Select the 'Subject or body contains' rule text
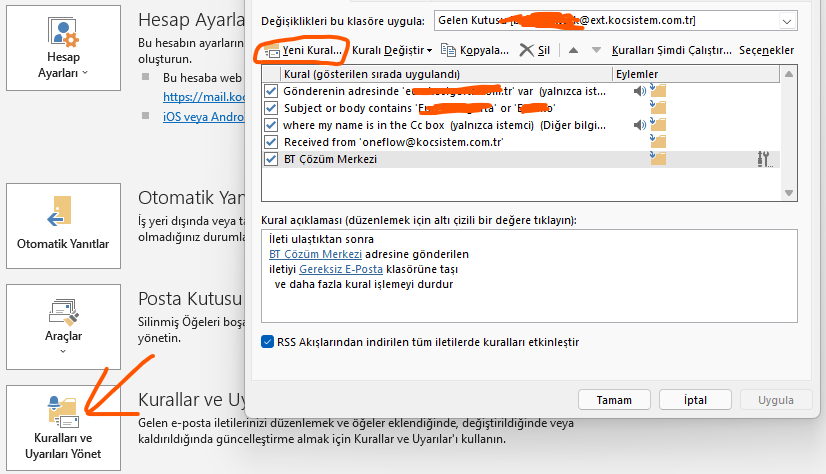The image size is (826, 474). tap(419, 108)
